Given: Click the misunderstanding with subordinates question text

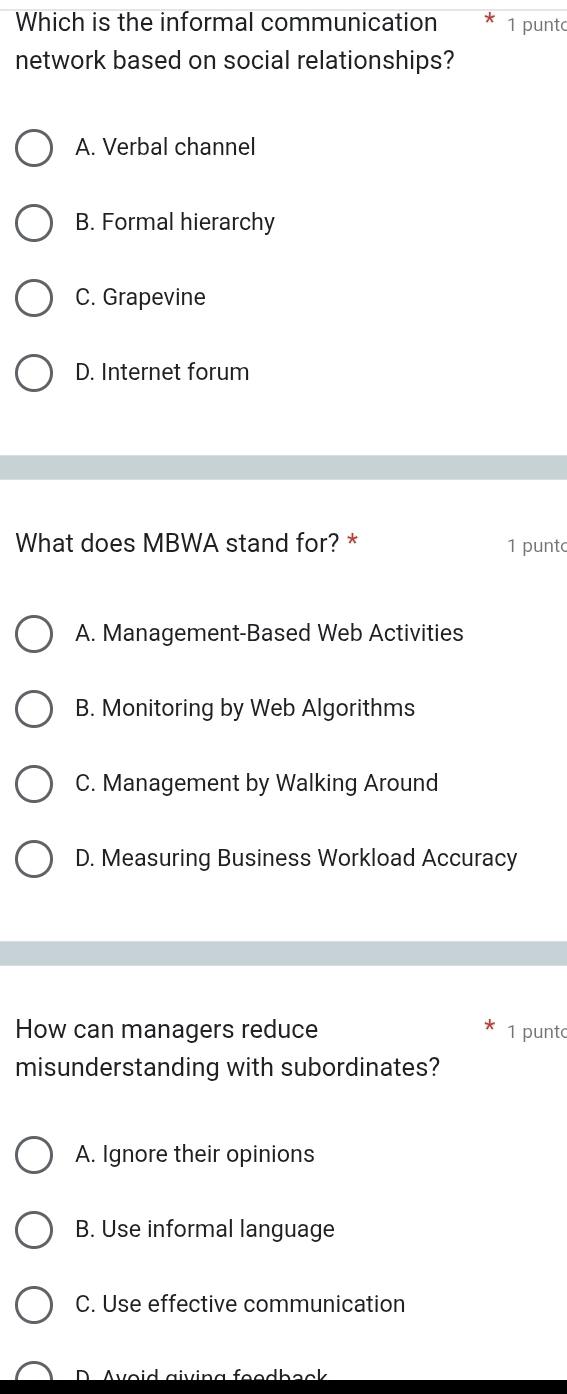Looking at the screenshot, I should tap(228, 1048).
